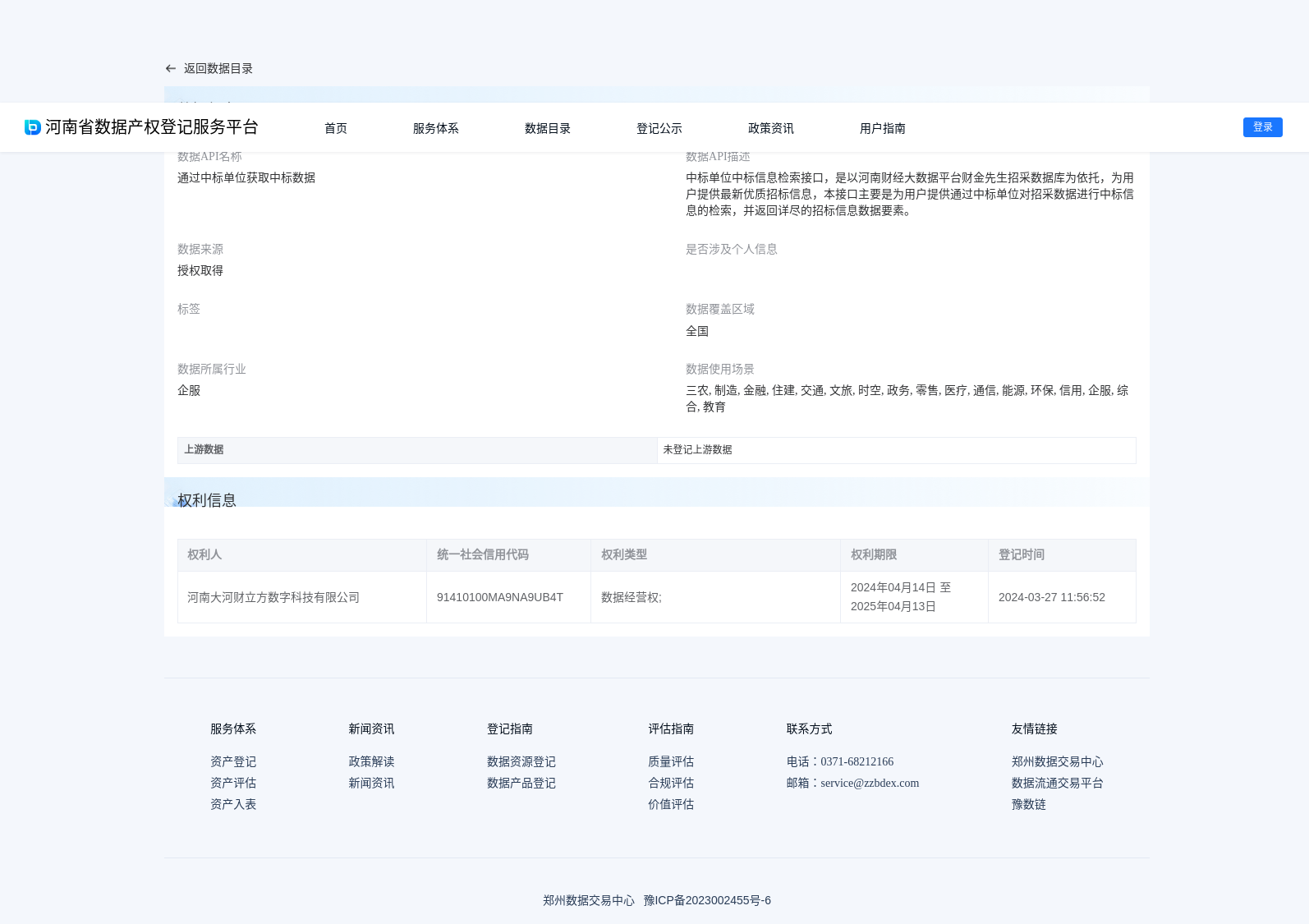
Task: Open 用户指南 in the navigation bar
Action: pyautogui.click(x=883, y=128)
